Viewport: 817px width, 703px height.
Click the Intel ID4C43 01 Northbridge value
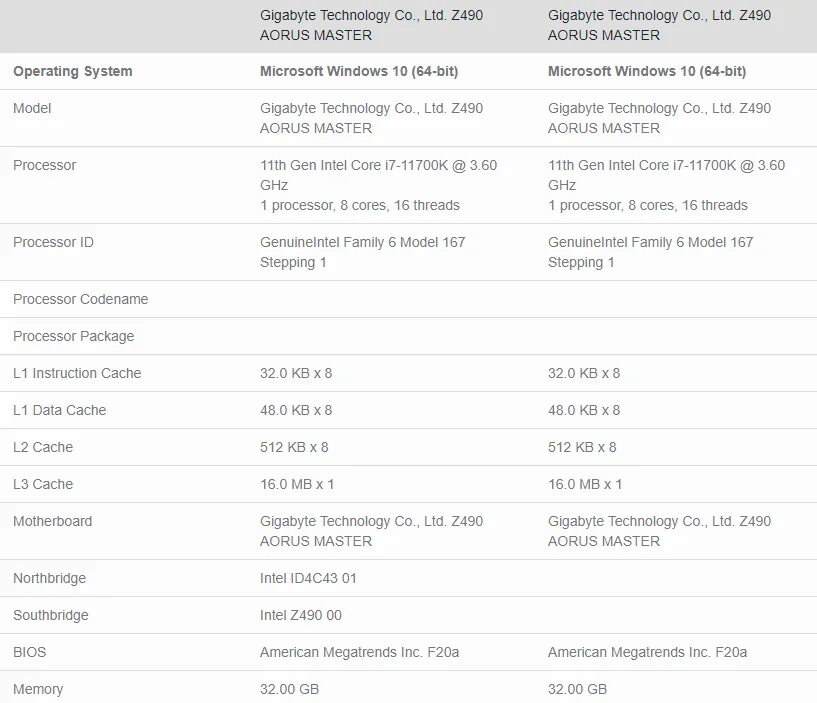pos(308,578)
